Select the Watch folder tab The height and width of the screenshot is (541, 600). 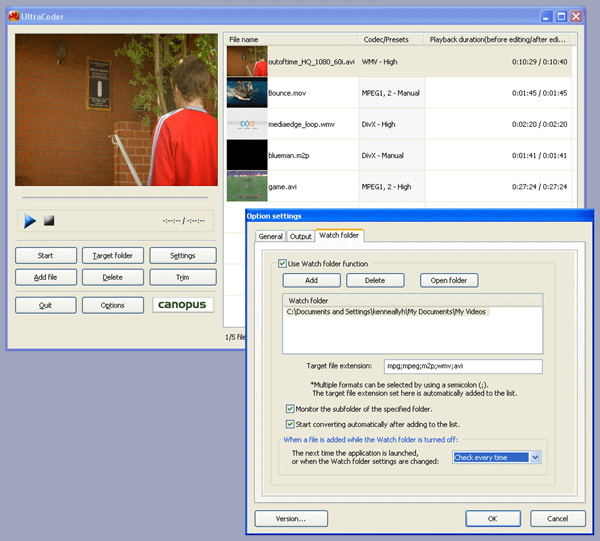click(339, 235)
